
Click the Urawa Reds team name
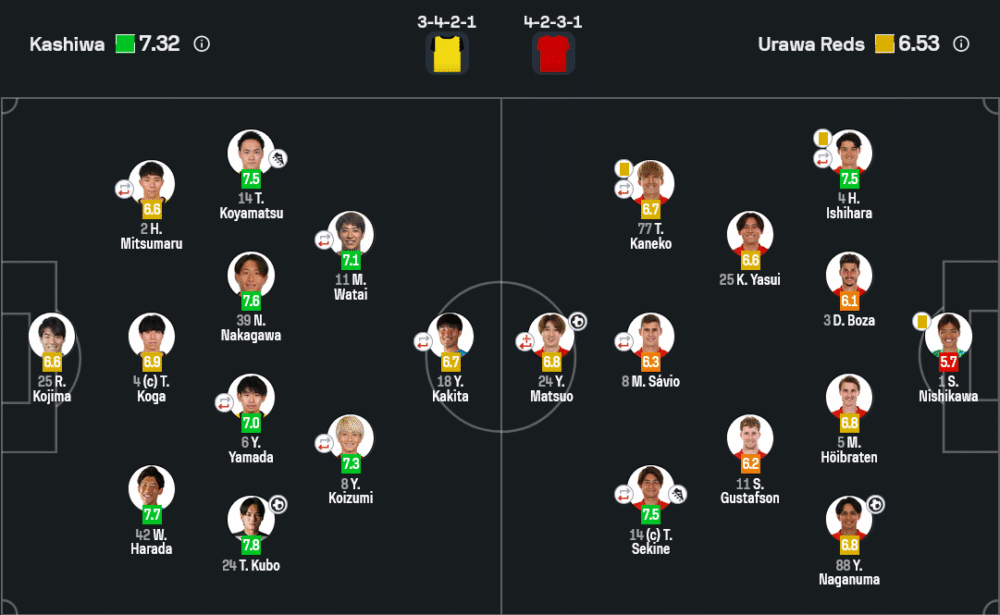[x=811, y=44]
